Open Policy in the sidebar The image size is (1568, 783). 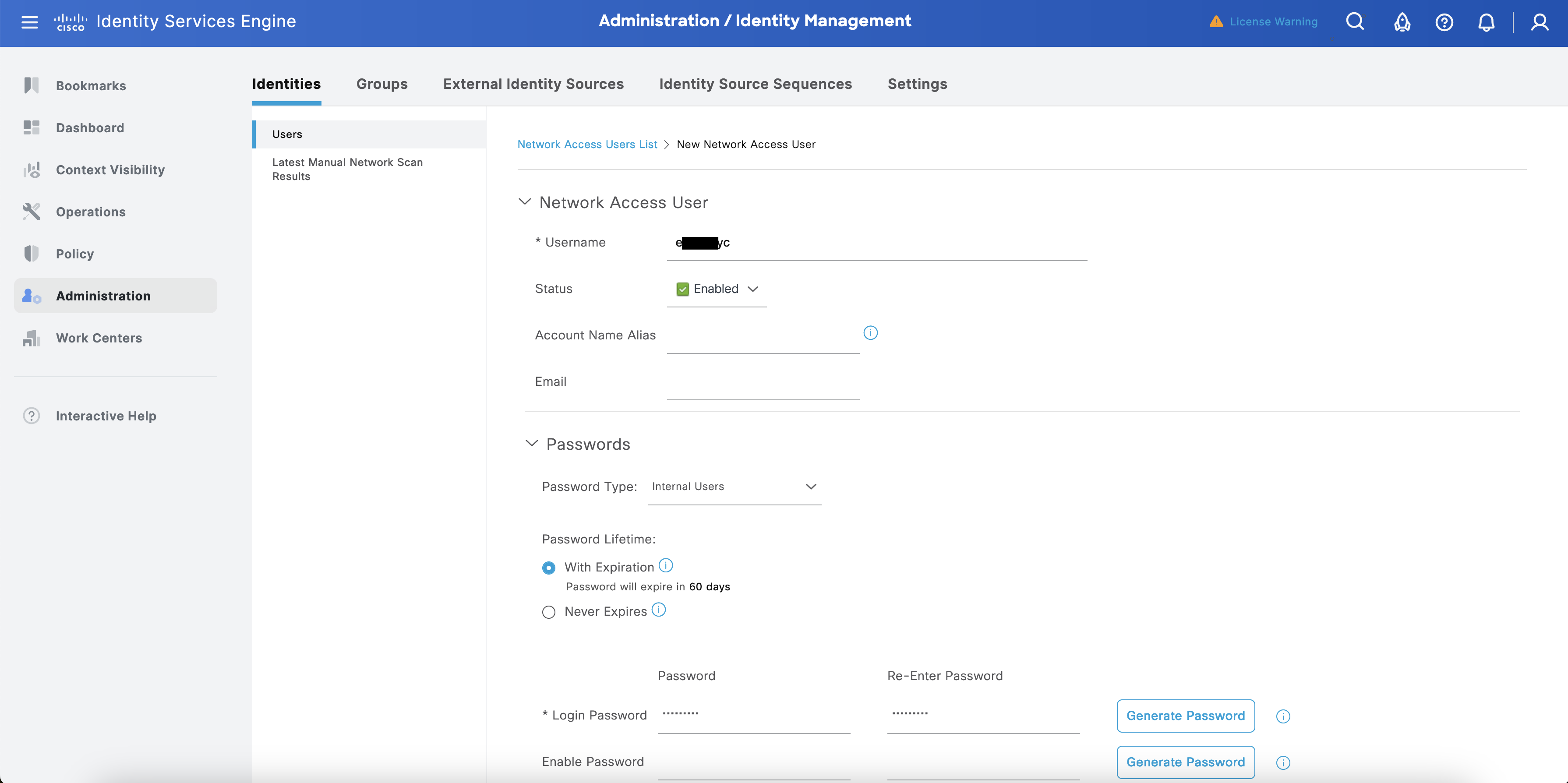point(75,254)
